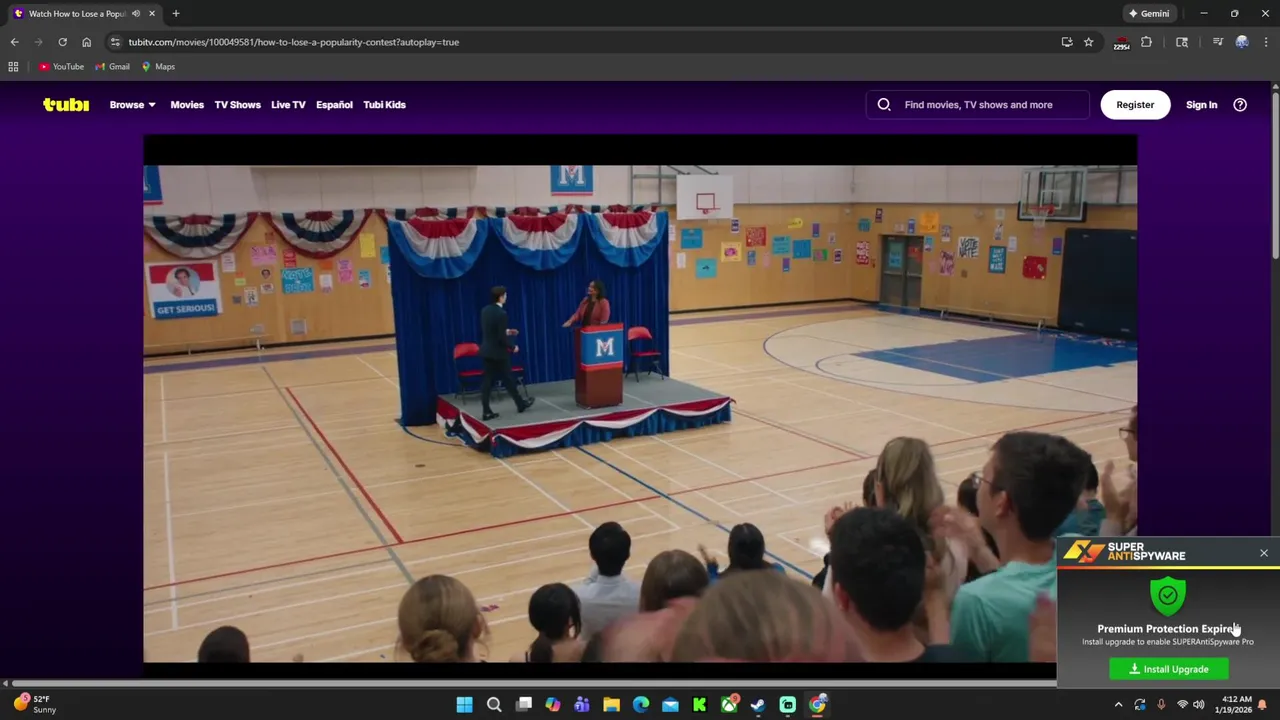The height and width of the screenshot is (720, 1280).
Task: Open the help question mark icon
Action: point(1240,104)
